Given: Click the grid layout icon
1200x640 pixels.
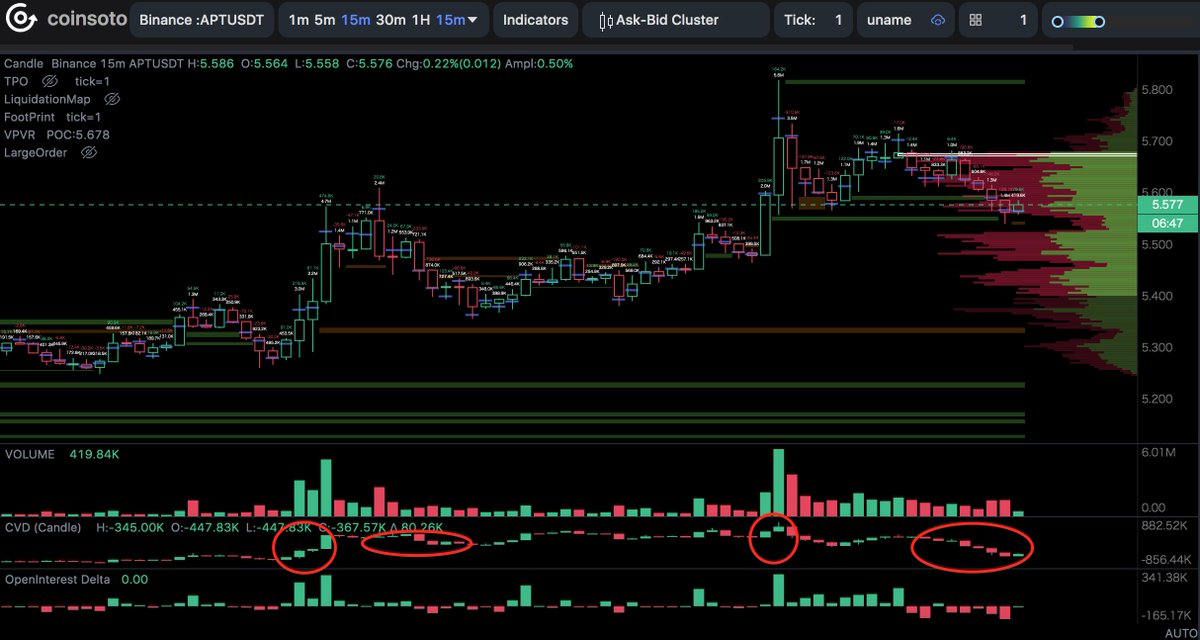Looking at the screenshot, I should point(976,20).
